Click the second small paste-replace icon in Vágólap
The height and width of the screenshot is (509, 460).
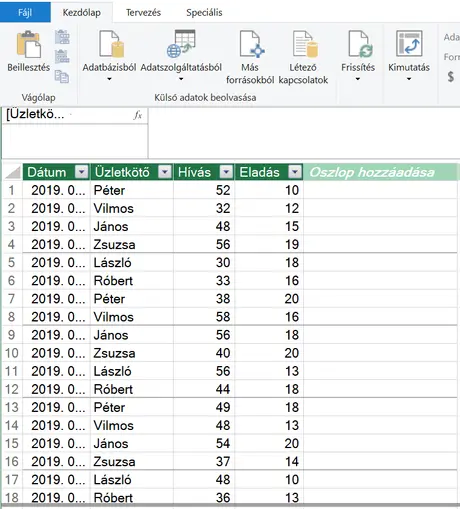62,56
